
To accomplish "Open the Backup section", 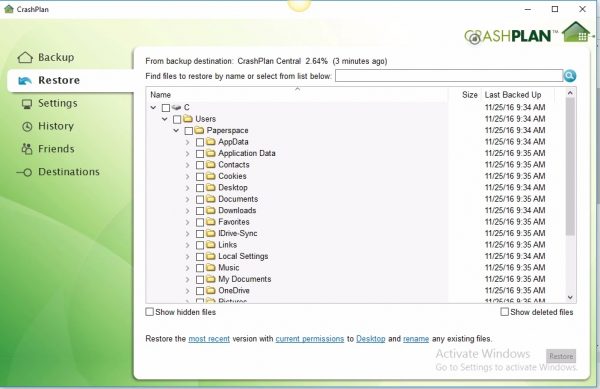I will point(56,57).
